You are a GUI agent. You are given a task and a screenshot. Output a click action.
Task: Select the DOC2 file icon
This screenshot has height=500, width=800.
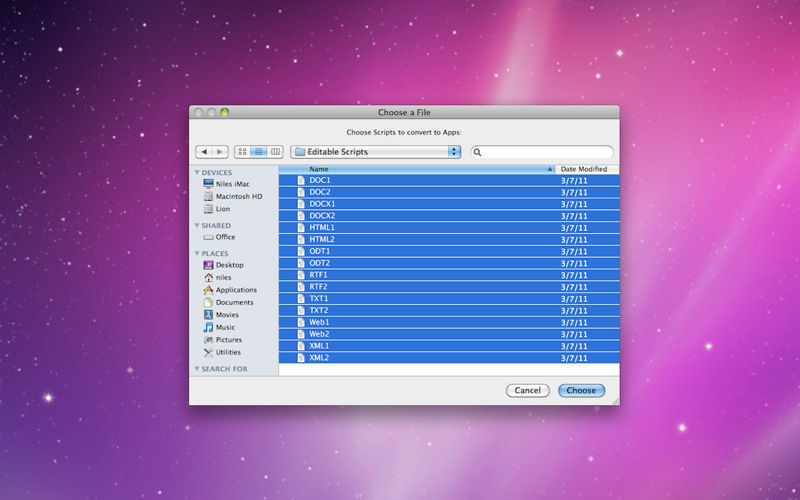[301, 192]
